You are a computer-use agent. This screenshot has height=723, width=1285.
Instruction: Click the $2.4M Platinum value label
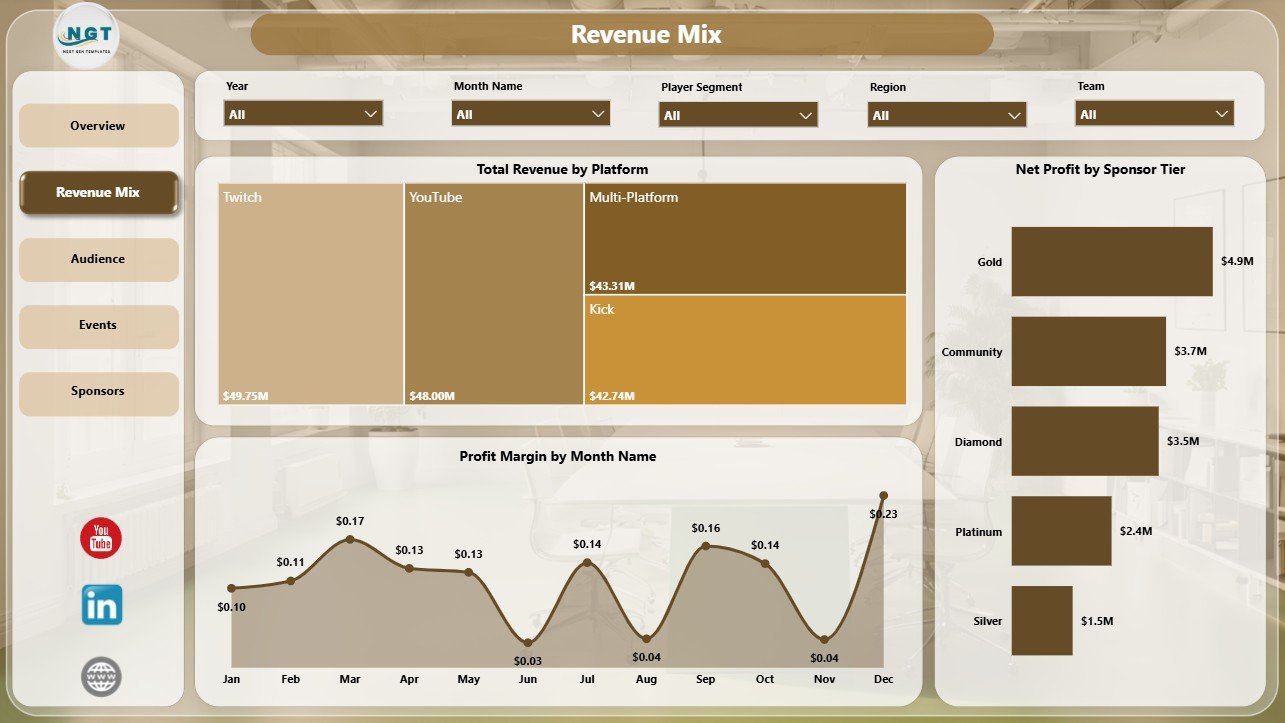[x=1136, y=531]
